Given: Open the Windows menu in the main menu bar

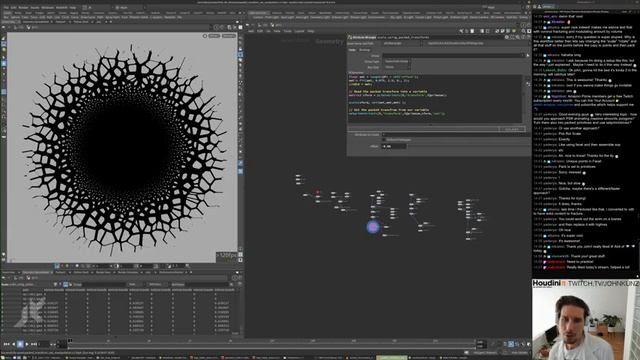Looking at the screenshot, I should point(48,7).
